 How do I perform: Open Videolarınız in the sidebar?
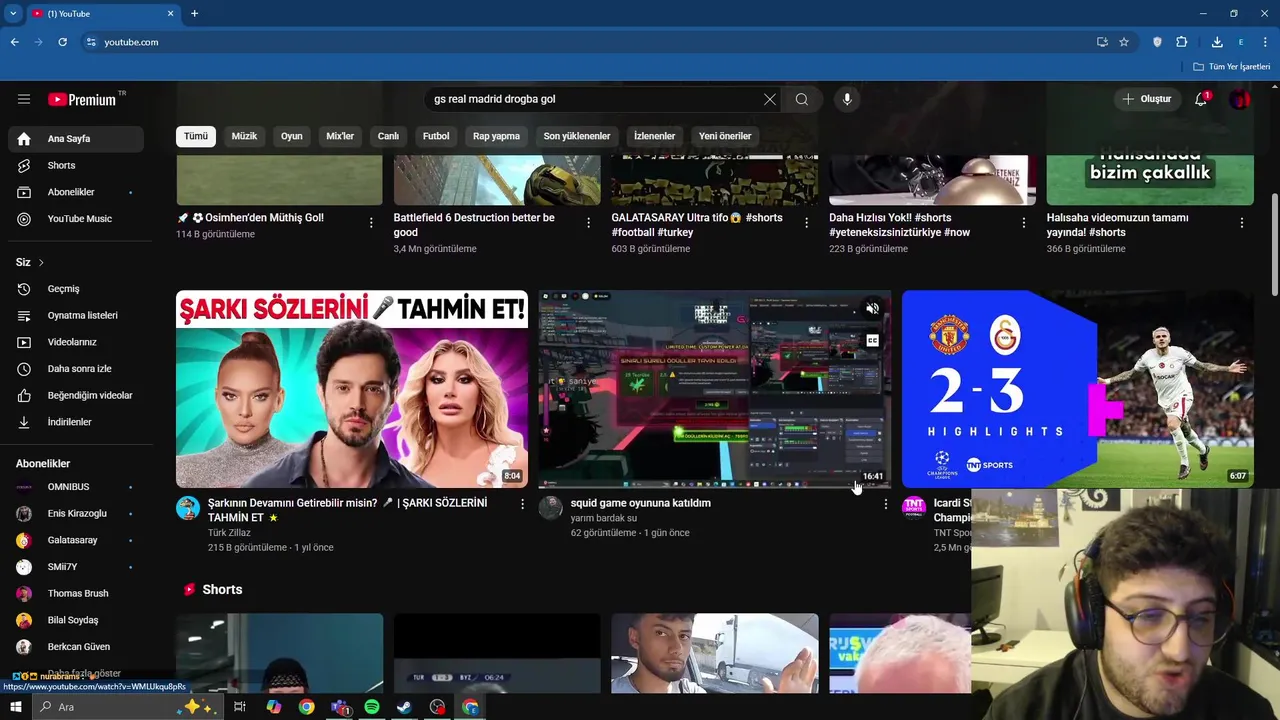[x=76, y=342]
